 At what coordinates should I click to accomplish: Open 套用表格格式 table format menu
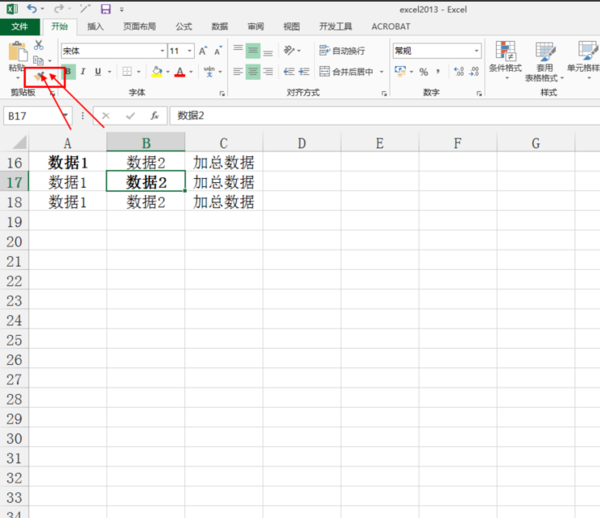coord(544,61)
